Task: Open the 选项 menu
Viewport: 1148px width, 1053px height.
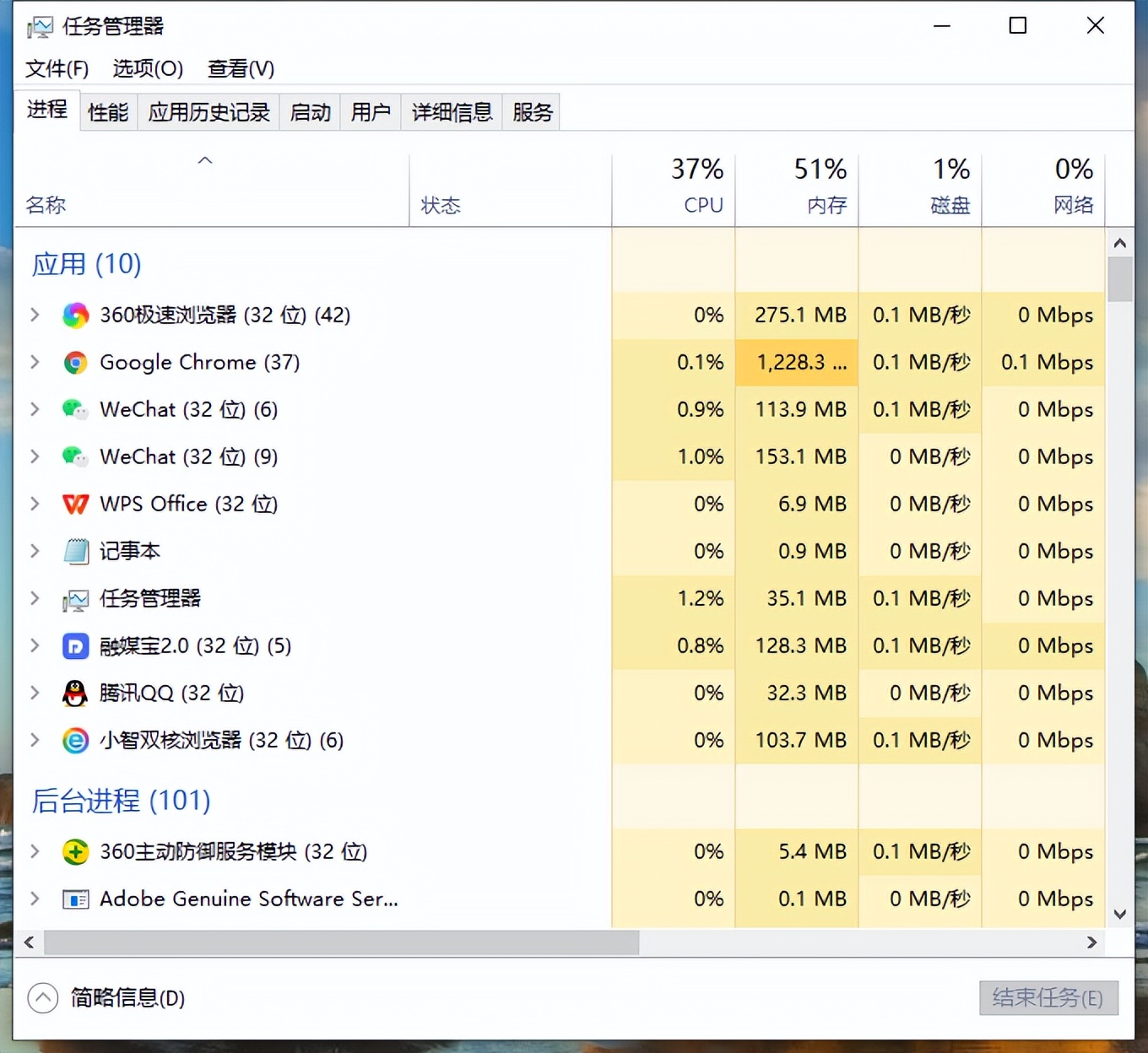Action: pyautogui.click(x=146, y=68)
